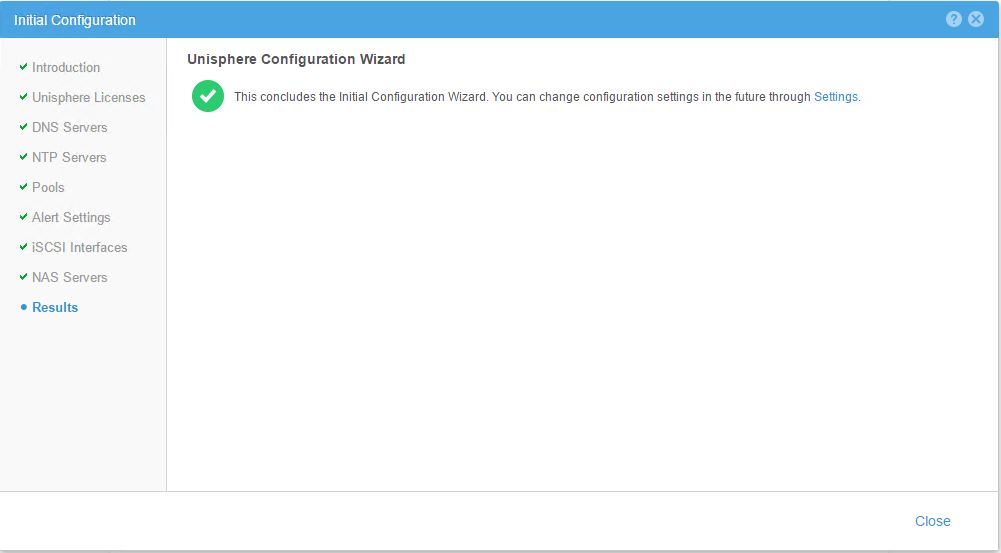Click the blue bullet beside Results
Image resolution: width=1001 pixels, height=553 pixels.
click(23, 308)
